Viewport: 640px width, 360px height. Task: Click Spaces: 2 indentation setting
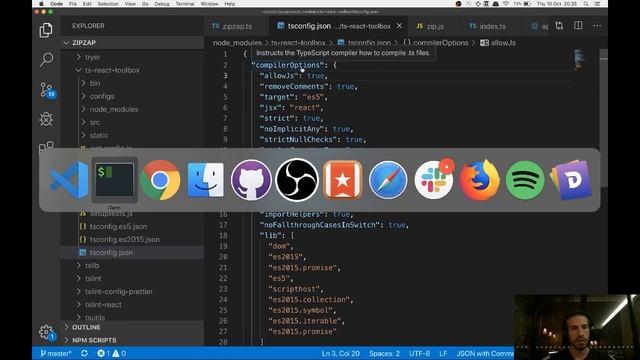pyautogui.click(x=384, y=353)
